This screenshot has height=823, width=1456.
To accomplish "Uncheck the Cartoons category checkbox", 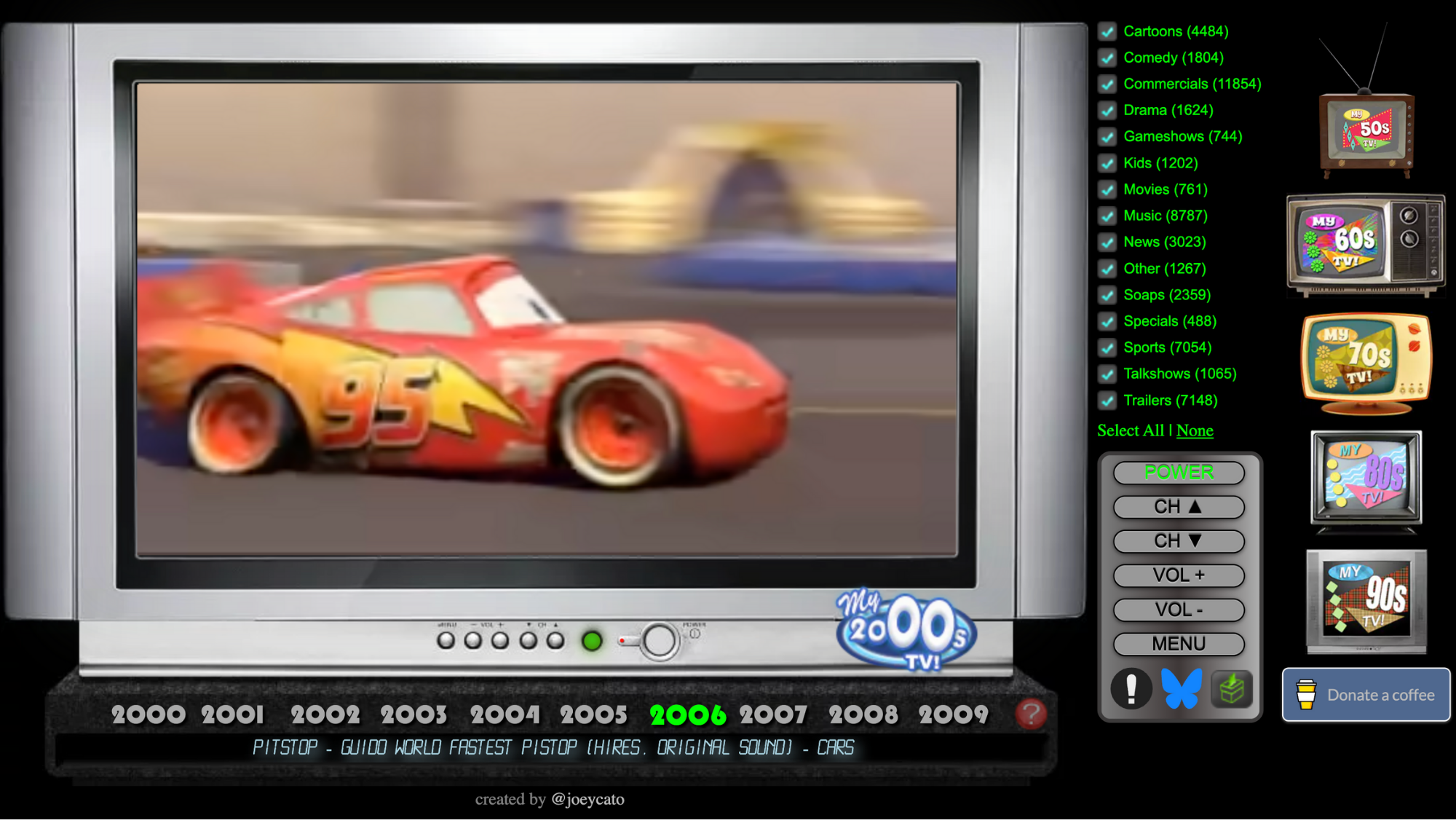I will tap(1107, 31).
